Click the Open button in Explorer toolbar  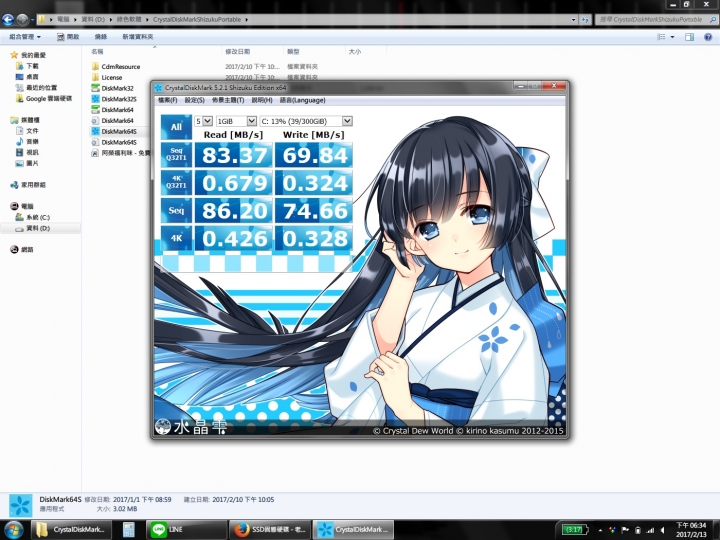68,37
